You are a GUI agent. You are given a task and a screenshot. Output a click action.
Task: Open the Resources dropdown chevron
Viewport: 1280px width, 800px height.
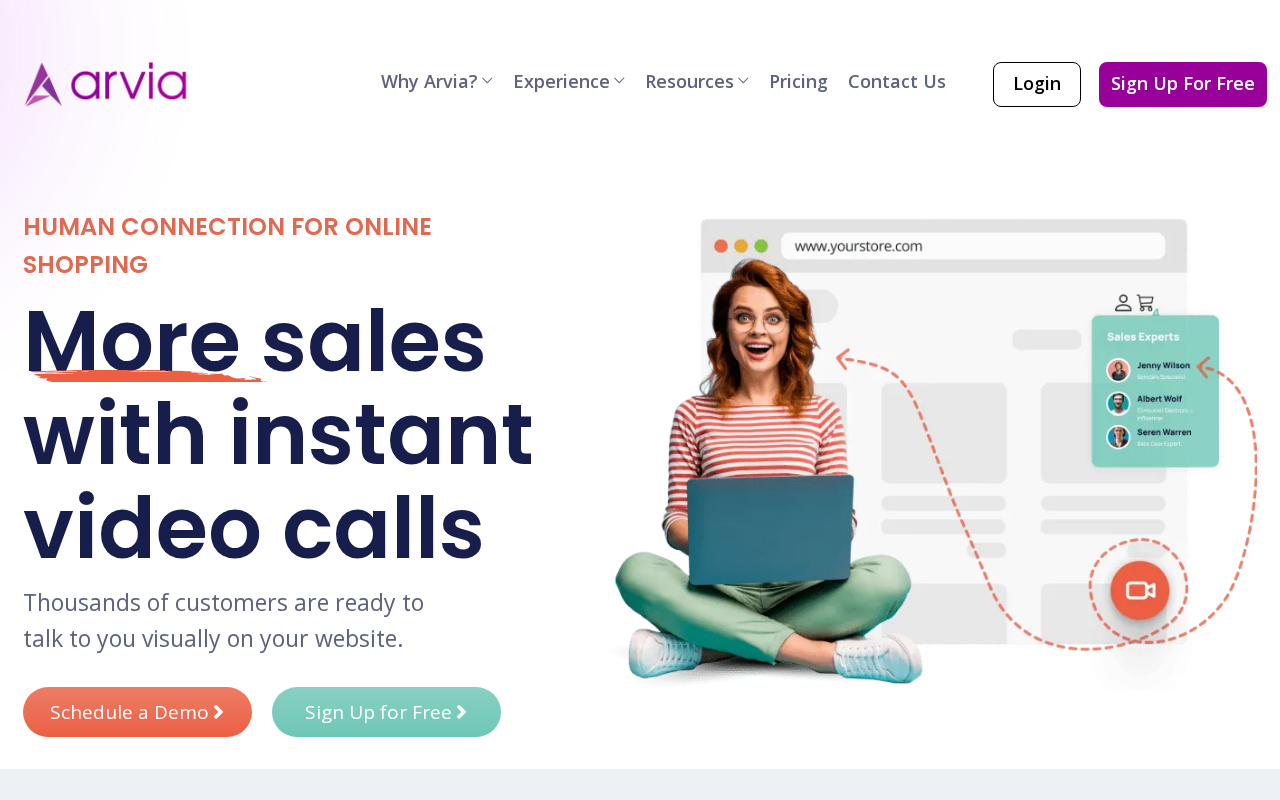point(743,82)
